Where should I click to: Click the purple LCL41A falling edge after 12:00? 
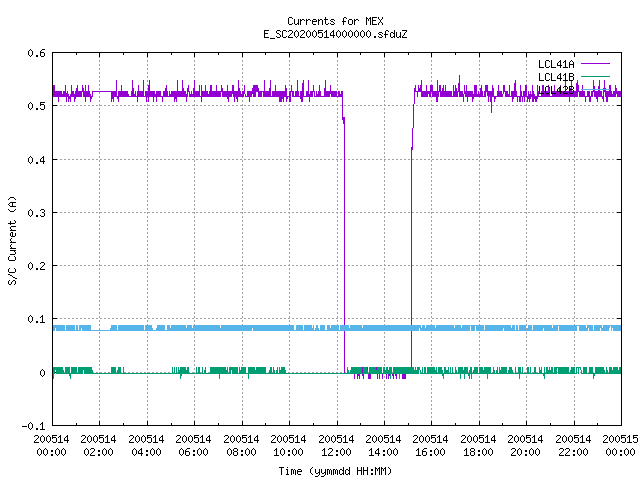344,245
